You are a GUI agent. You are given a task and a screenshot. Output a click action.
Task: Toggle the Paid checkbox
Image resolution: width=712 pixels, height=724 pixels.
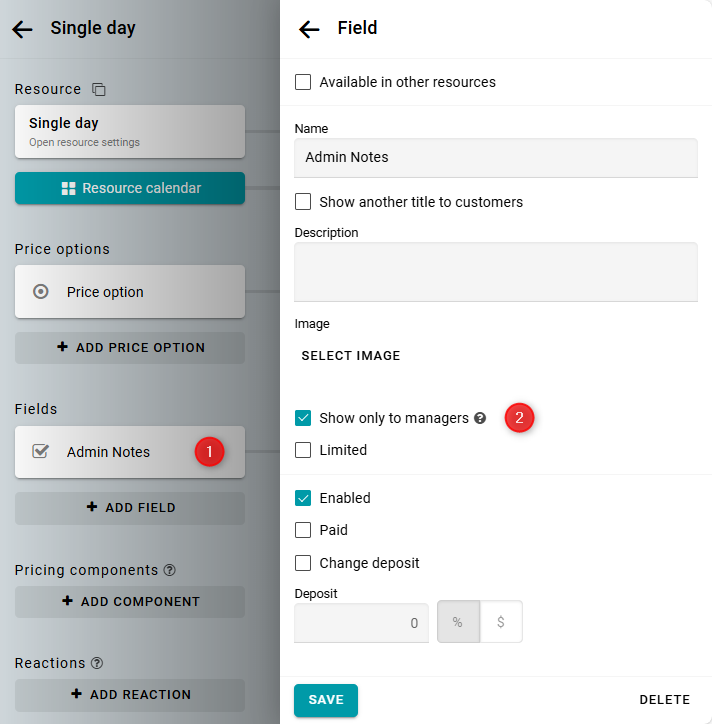tap(303, 530)
